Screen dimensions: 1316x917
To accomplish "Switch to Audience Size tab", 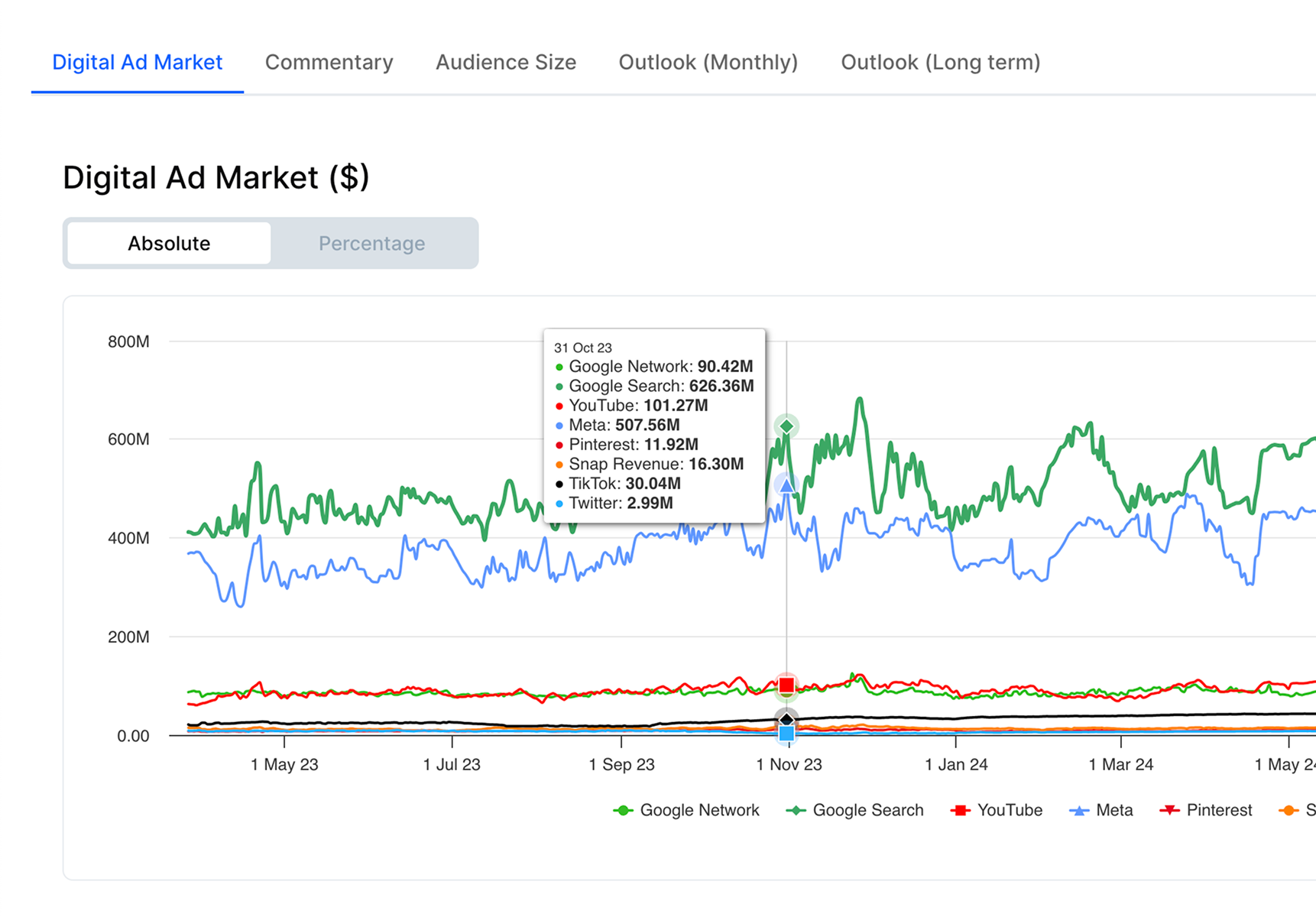I will 506,63.
